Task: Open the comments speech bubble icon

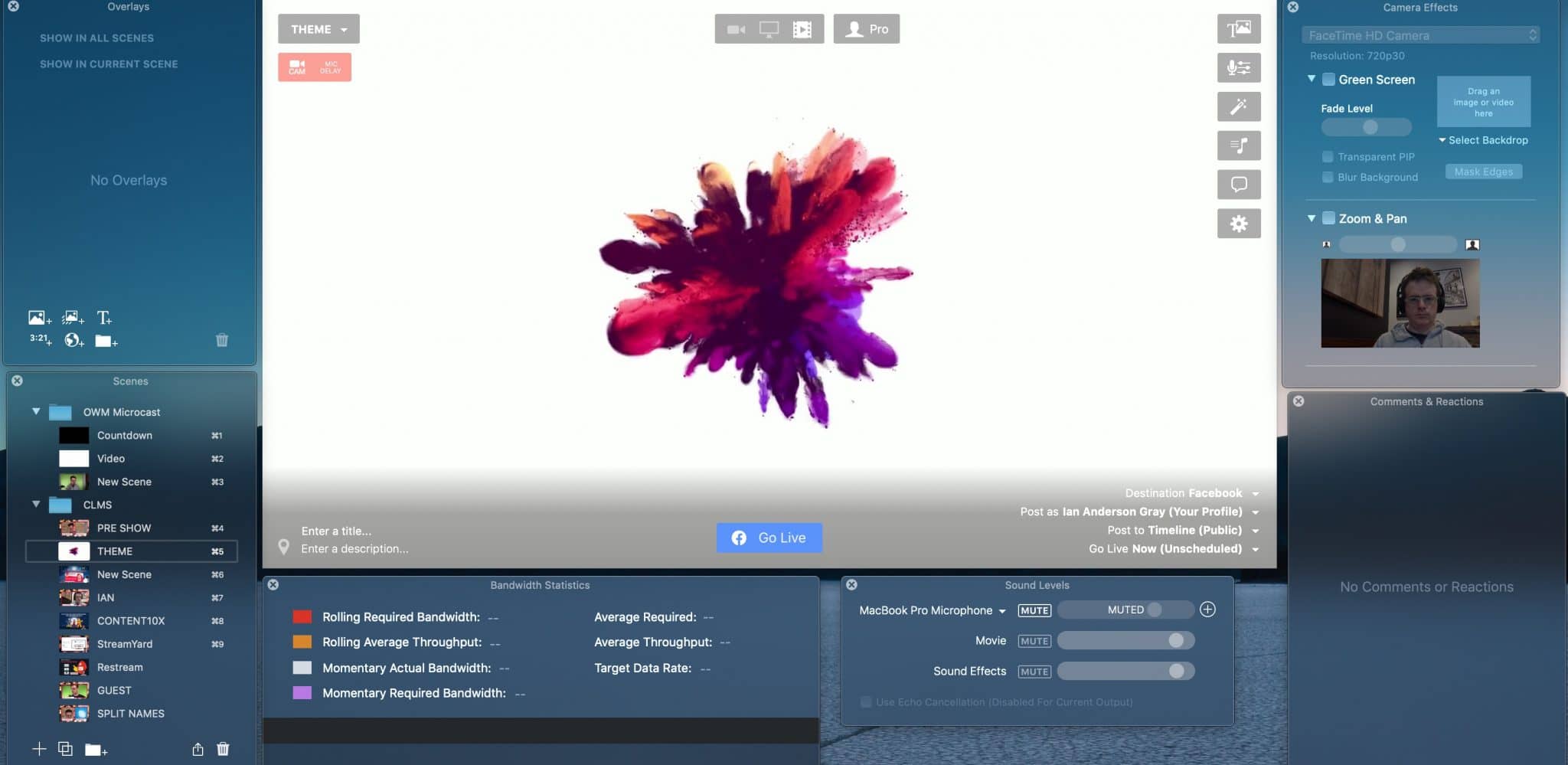Action: click(1238, 185)
